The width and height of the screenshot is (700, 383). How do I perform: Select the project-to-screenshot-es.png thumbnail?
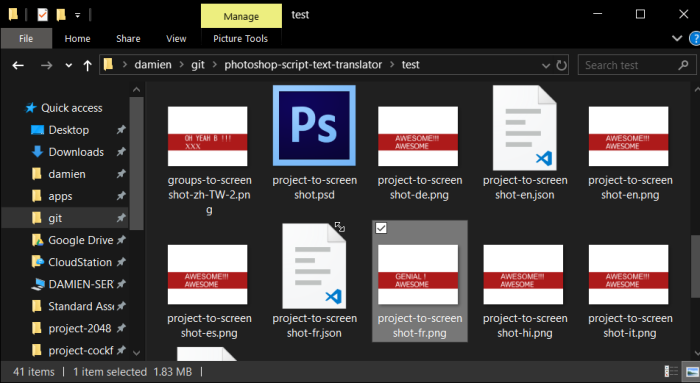click(208, 275)
